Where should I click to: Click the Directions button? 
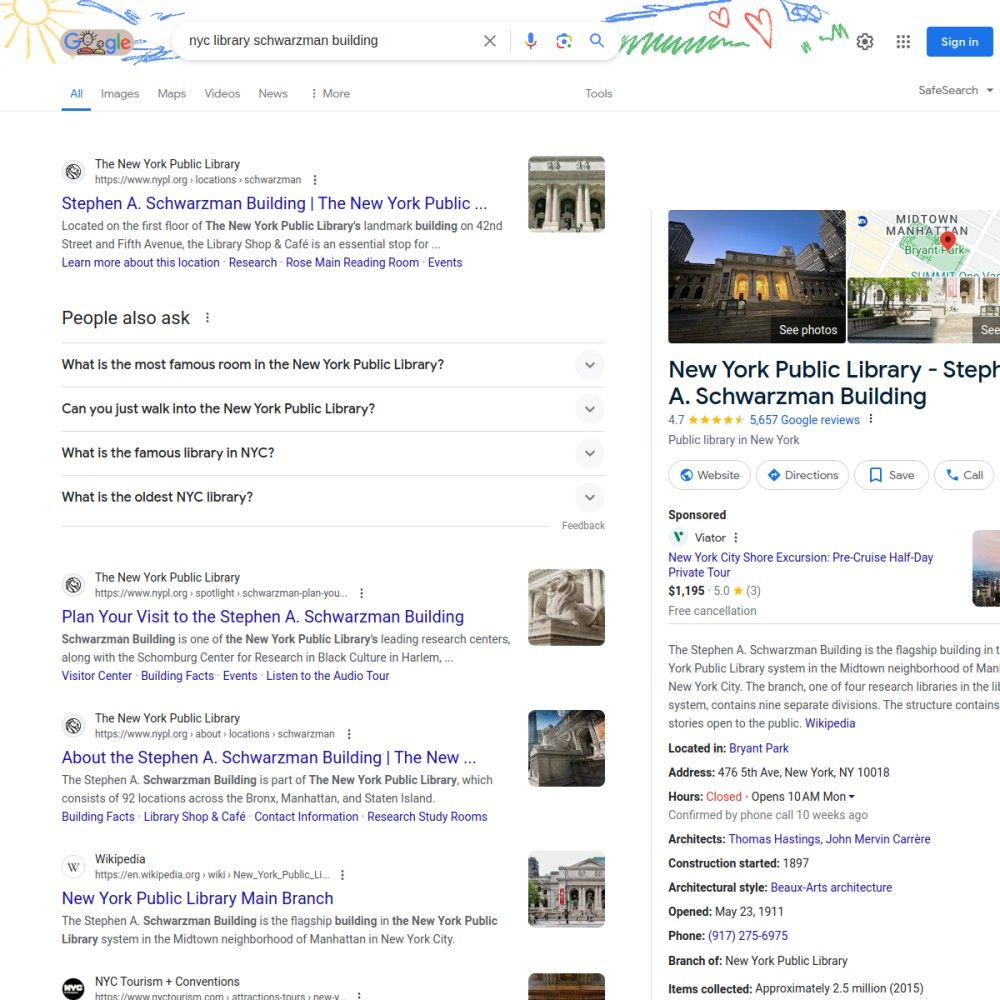(x=802, y=475)
